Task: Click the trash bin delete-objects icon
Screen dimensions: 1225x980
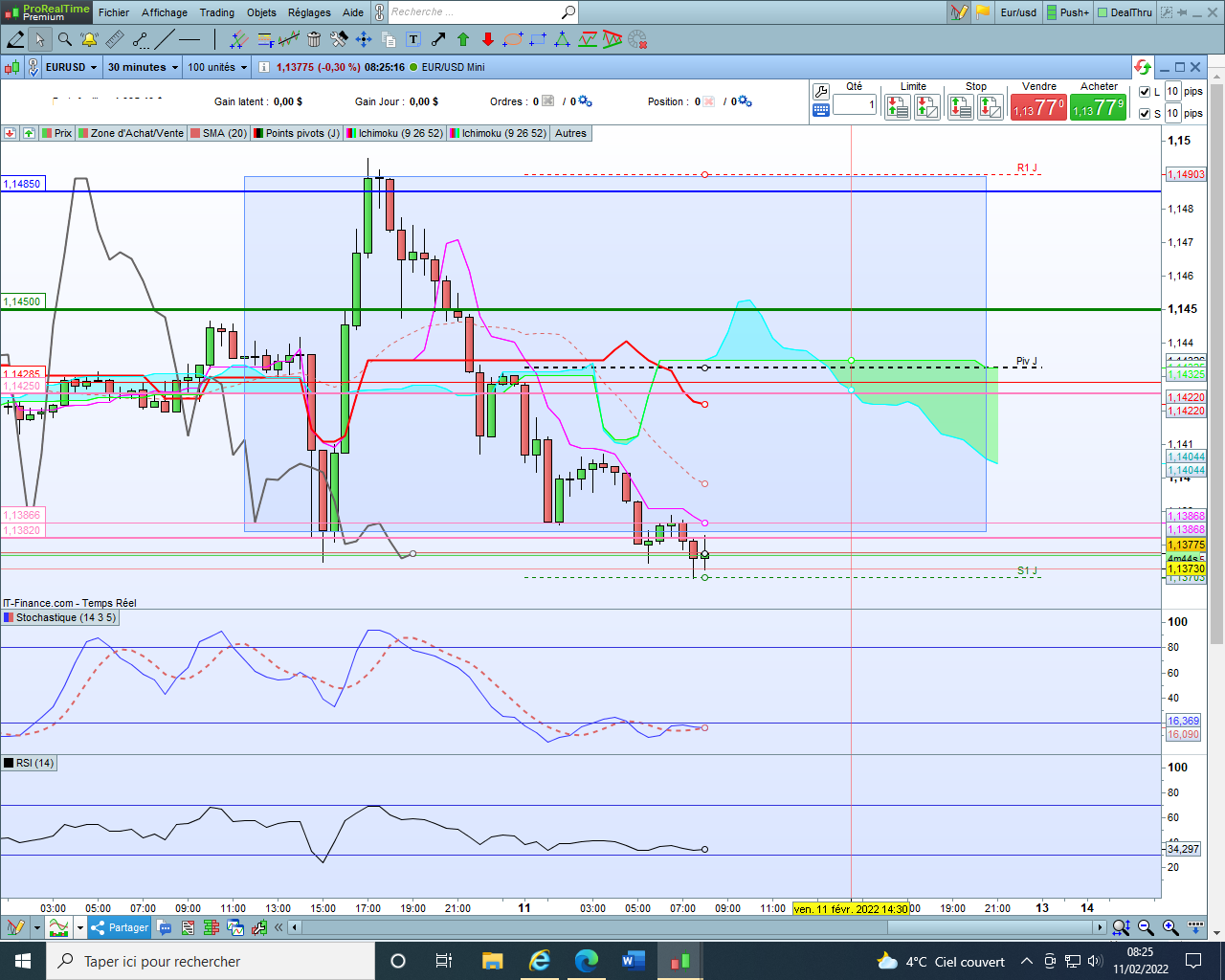Action: pos(314,39)
